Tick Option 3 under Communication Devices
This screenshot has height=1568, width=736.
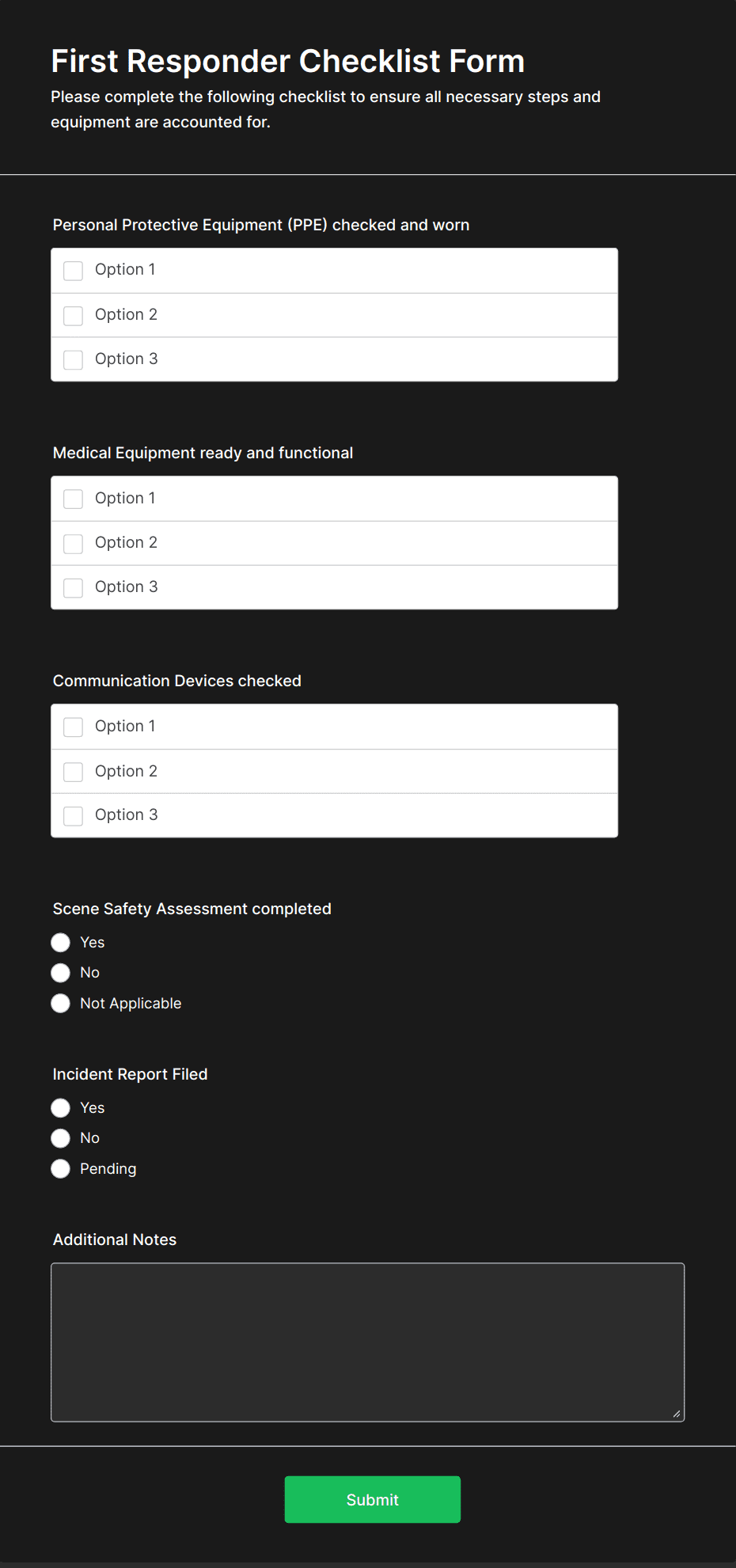point(74,816)
